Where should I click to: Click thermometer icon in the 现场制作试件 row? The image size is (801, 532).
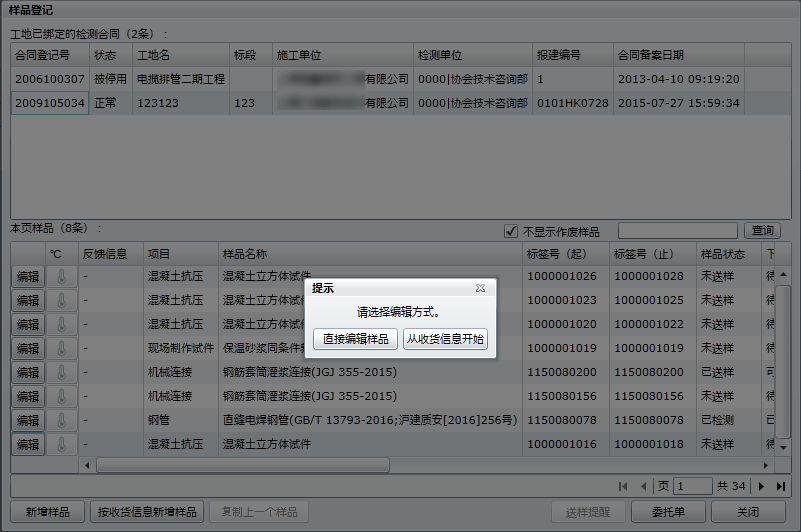coord(61,348)
